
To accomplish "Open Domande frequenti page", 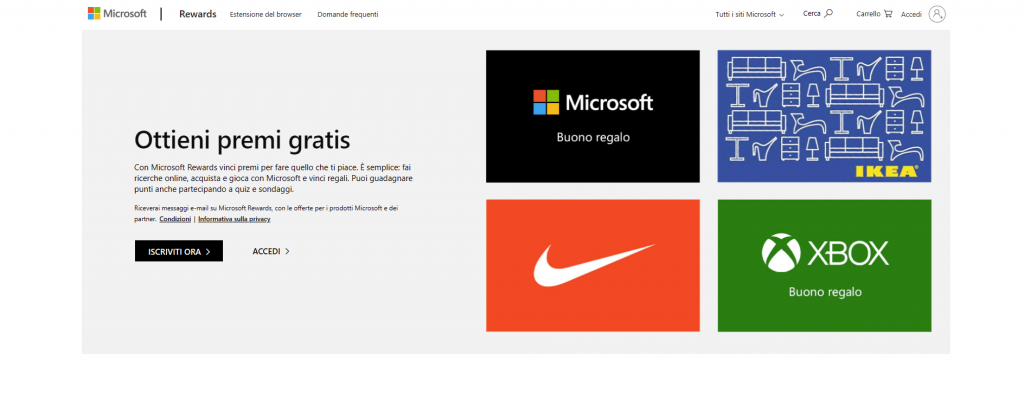I will tap(347, 14).
